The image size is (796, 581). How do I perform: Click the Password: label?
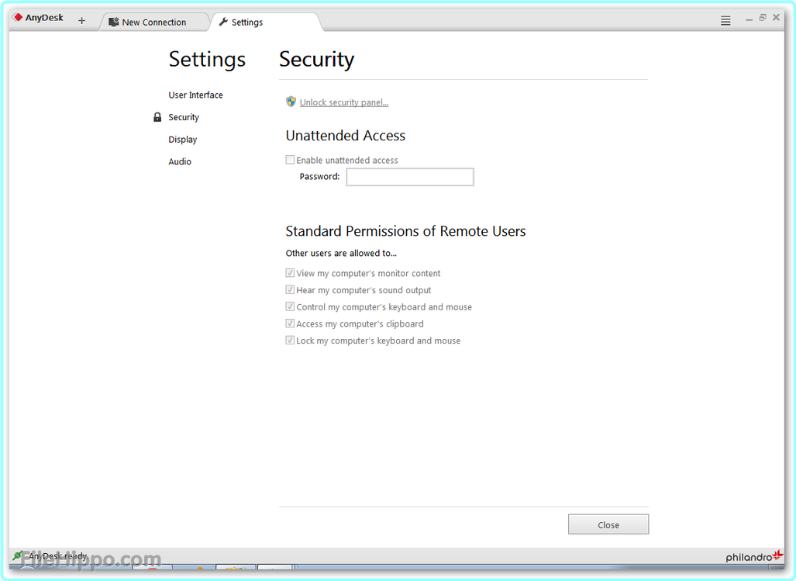[319, 177]
